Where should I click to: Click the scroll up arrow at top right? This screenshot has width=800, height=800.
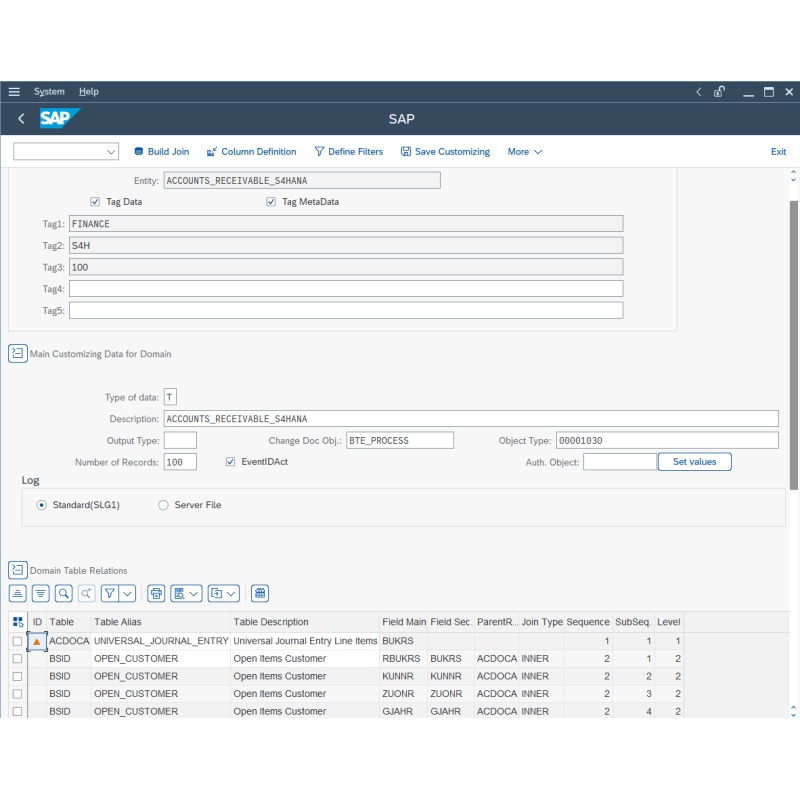pyautogui.click(x=793, y=172)
